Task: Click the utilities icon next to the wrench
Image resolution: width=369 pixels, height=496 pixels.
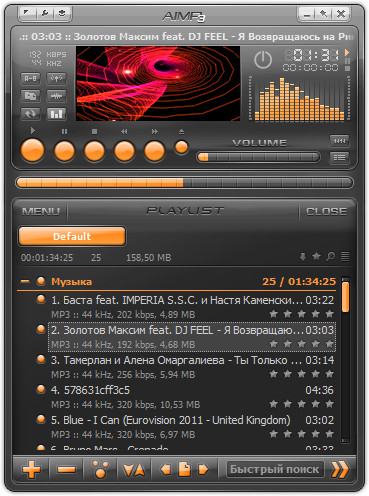Action: (62, 13)
